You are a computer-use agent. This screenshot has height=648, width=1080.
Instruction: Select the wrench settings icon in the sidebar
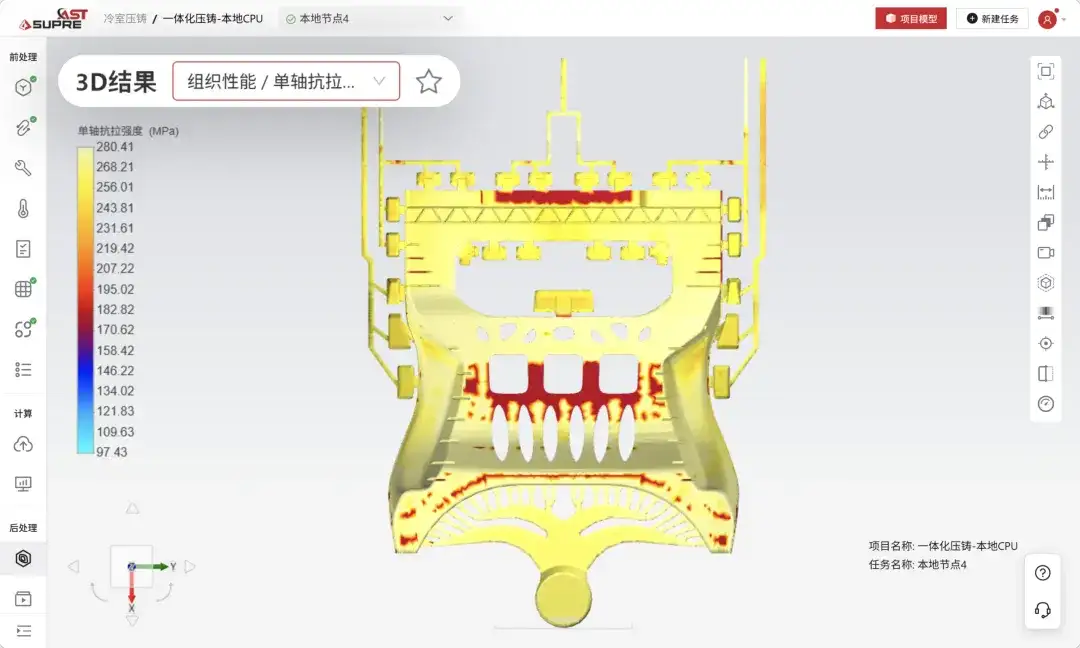pyautogui.click(x=23, y=168)
